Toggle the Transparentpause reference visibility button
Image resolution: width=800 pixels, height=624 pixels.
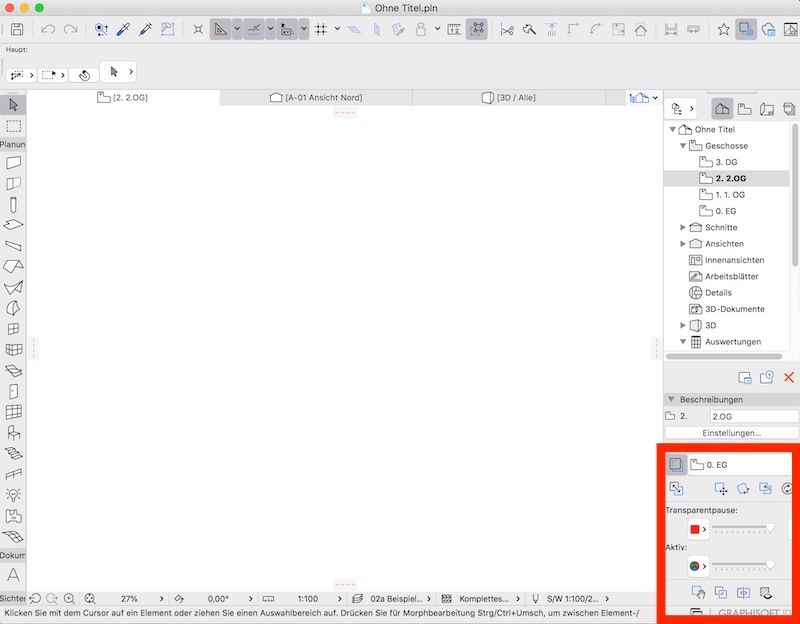678,464
